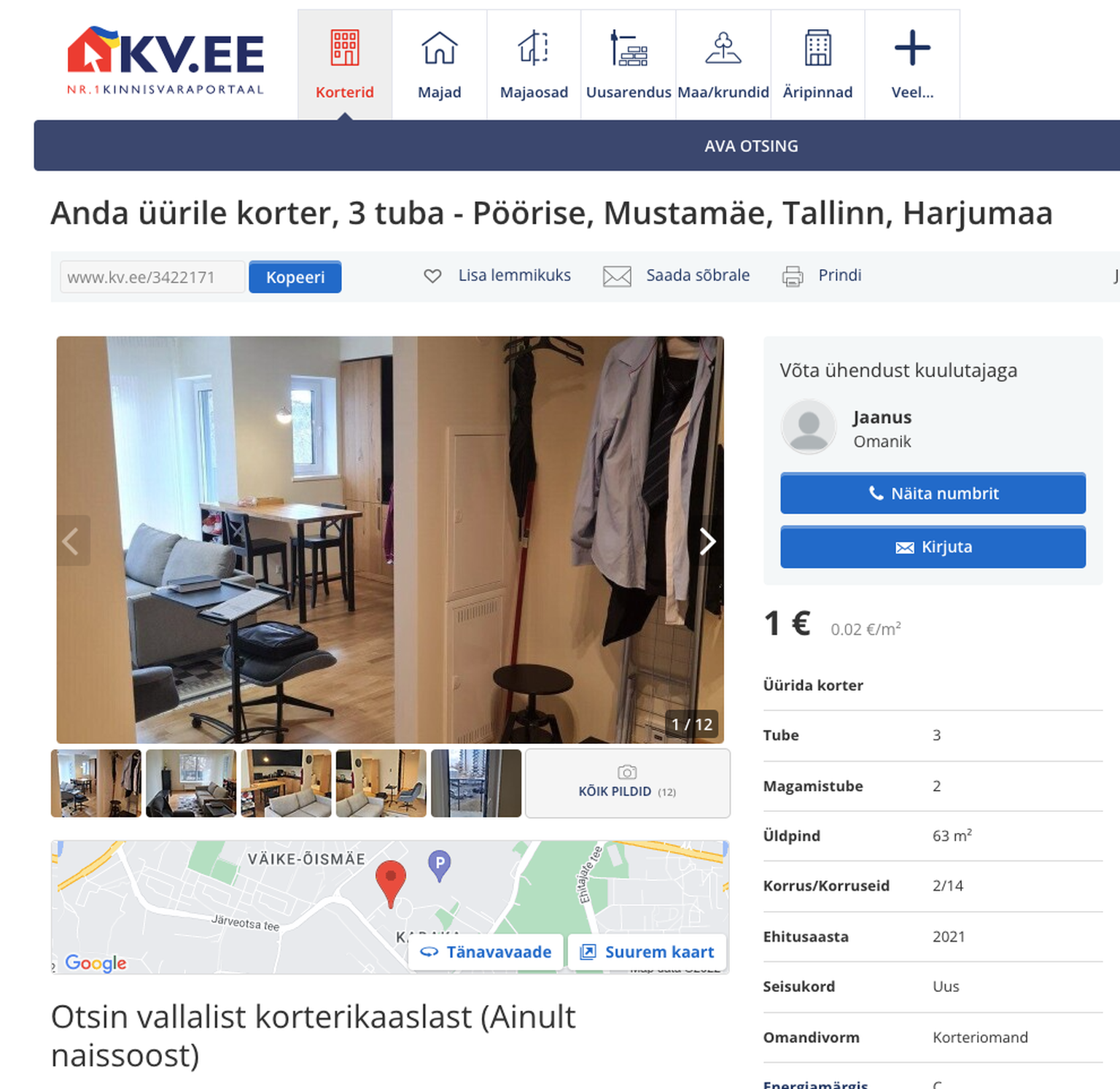This screenshot has width=1120, height=1089.
Task: Click the Saada sõbrale envelope icon
Action: (617, 276)
